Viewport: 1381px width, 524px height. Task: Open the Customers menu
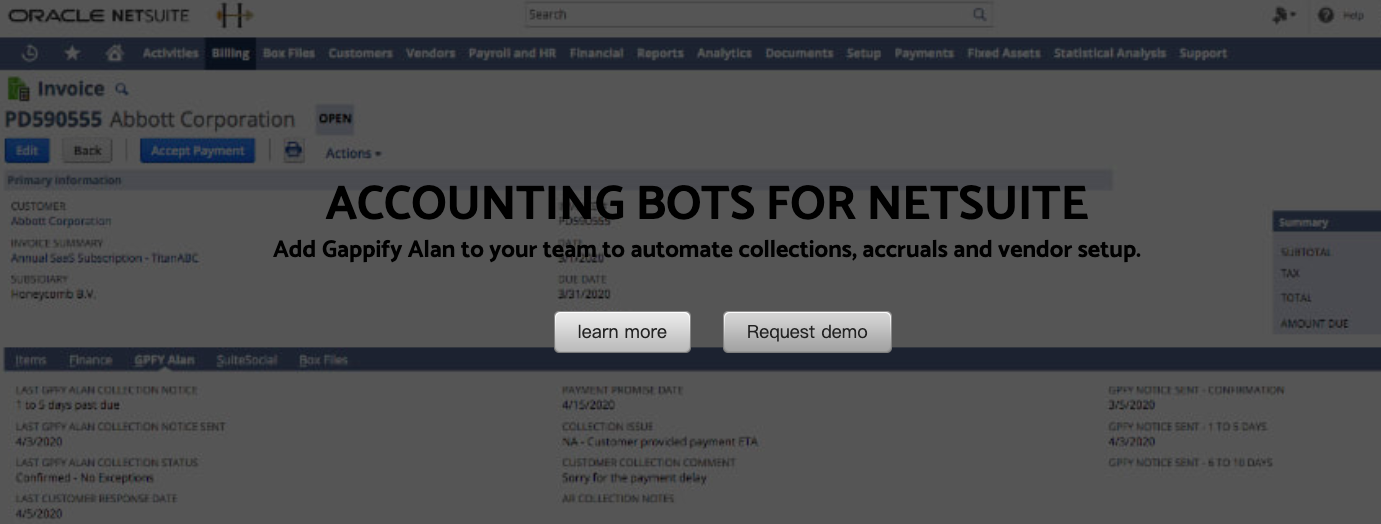click(360, 53)
